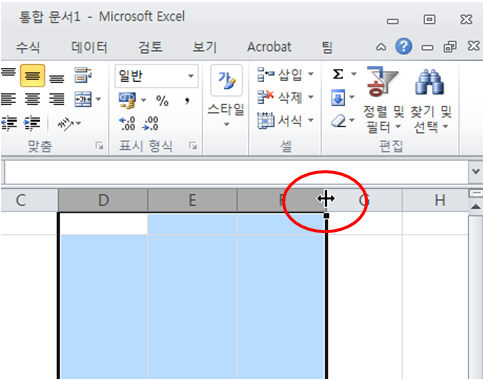The image size is (483, 380).
Task: Click 삭제 cells button
Action: (279, 97)
